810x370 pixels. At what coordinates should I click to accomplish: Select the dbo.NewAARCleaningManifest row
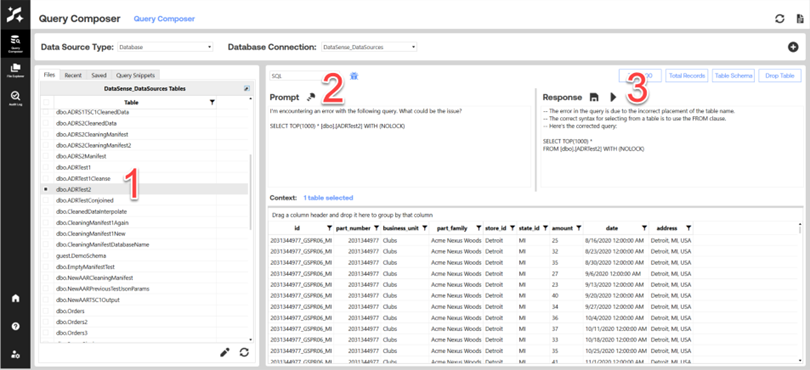[145, 278]
